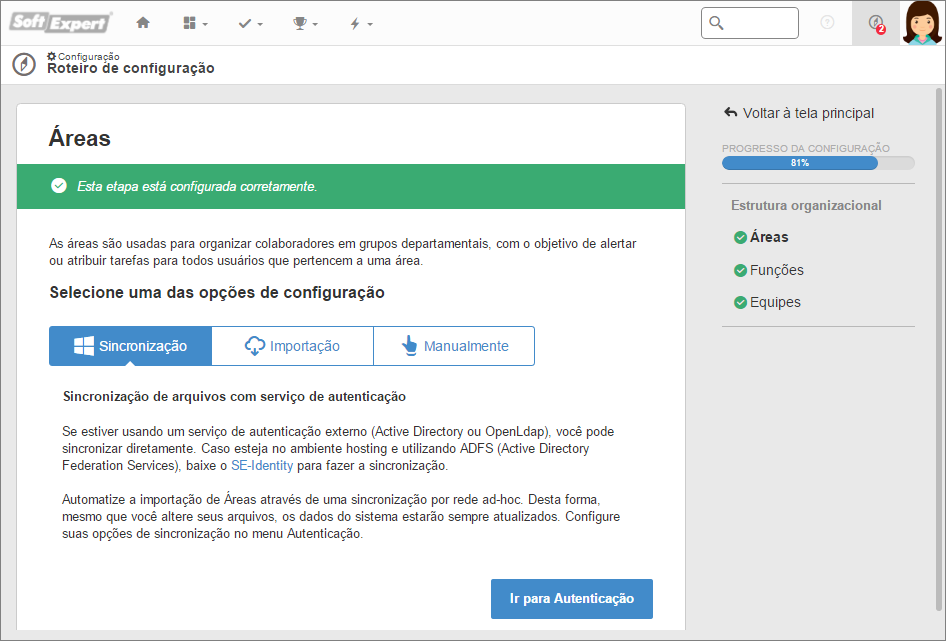Go to the home icon

pyautogui.click(x=143, y=23)
